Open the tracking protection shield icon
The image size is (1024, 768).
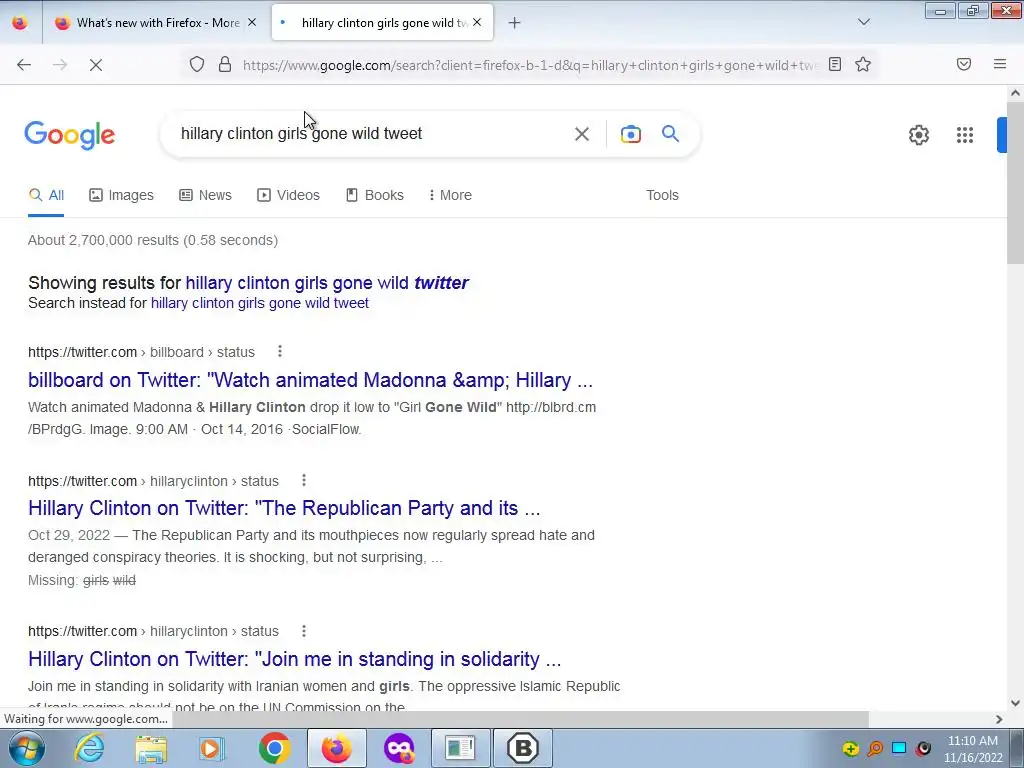(197, 64)
